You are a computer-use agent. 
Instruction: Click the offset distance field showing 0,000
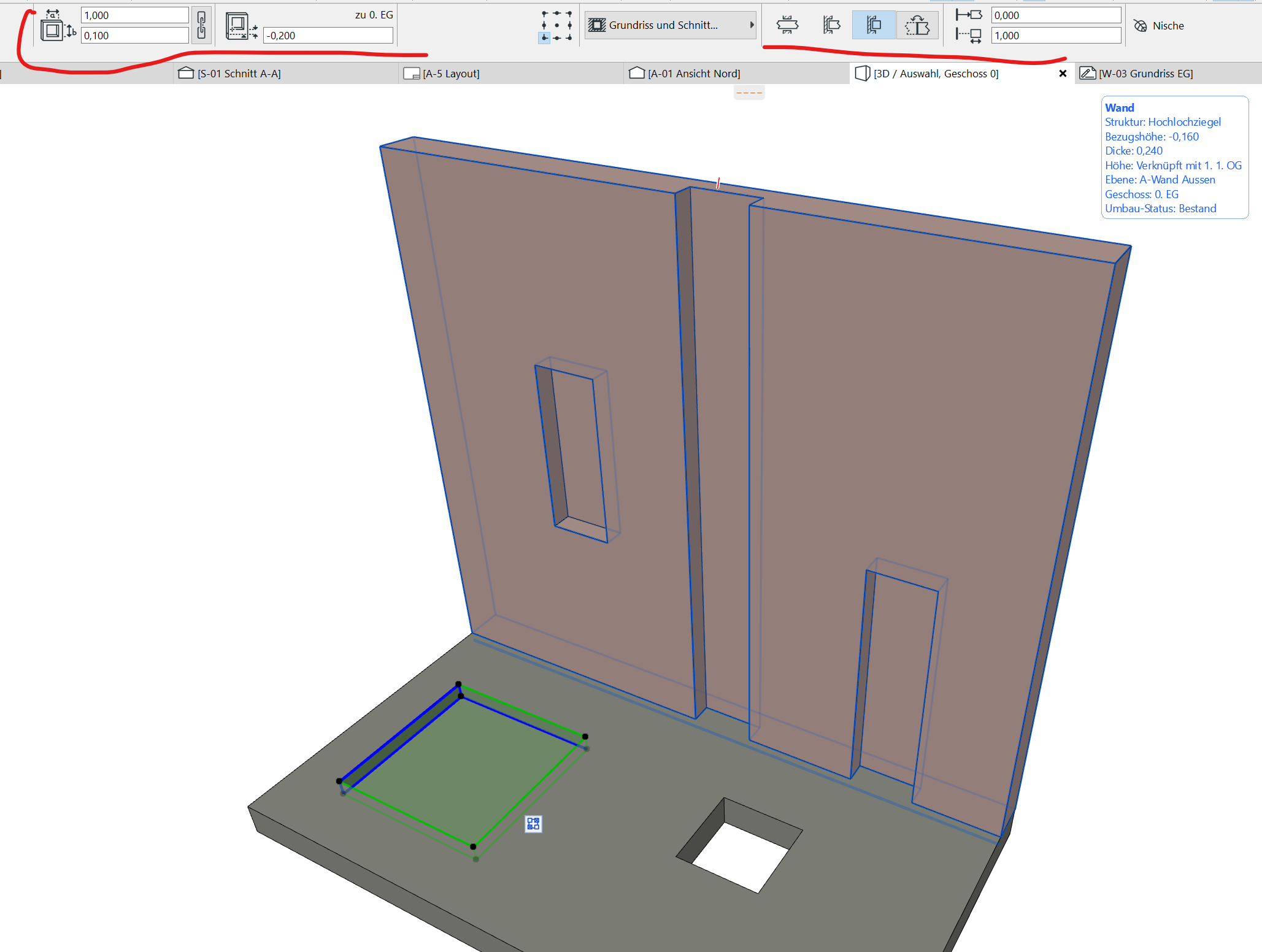[1055, 15]
